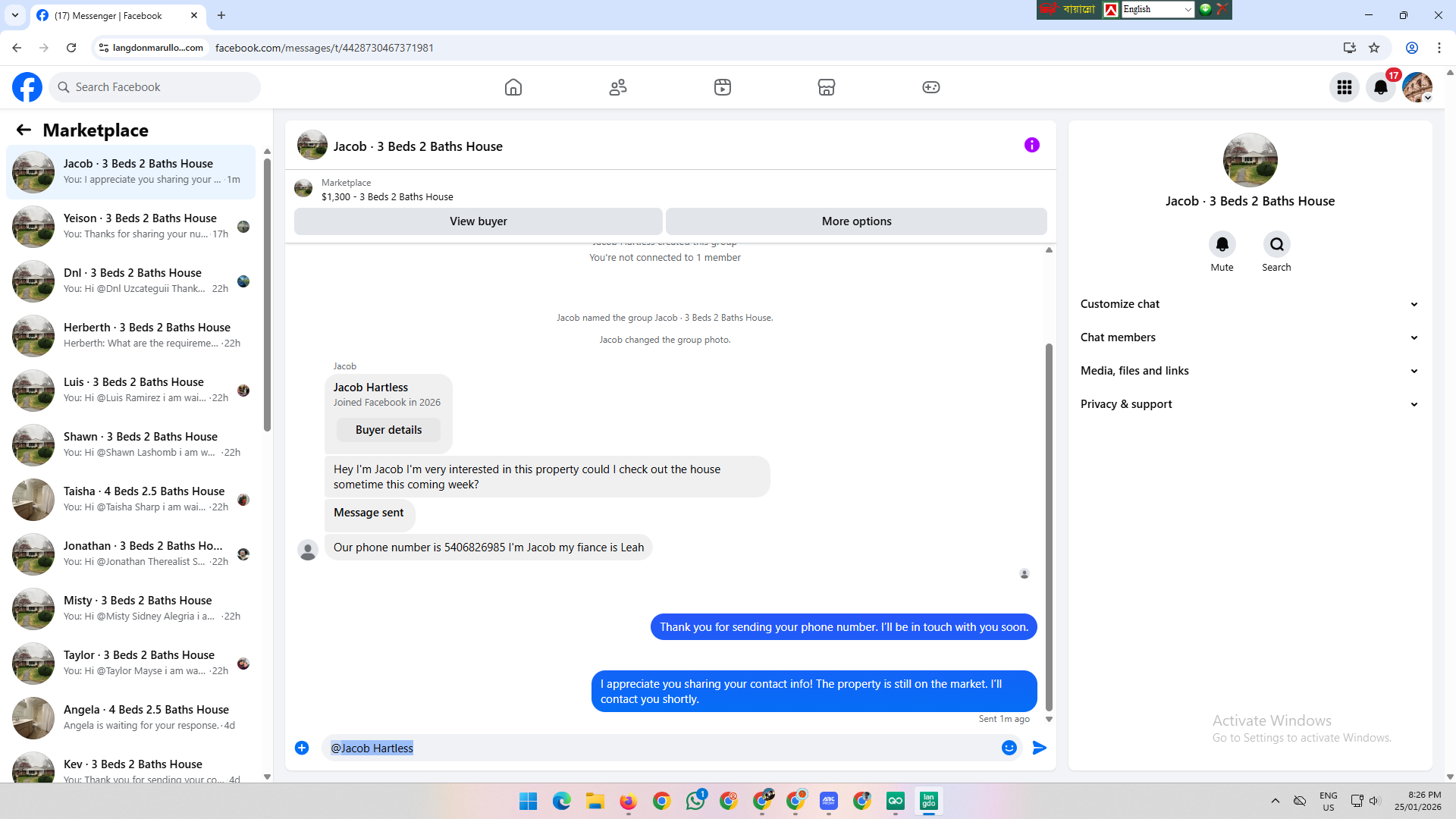The height and width of the screenshot is (819, 1456).
Task: Open the Friends icon in top navigation
Action: 618,87
